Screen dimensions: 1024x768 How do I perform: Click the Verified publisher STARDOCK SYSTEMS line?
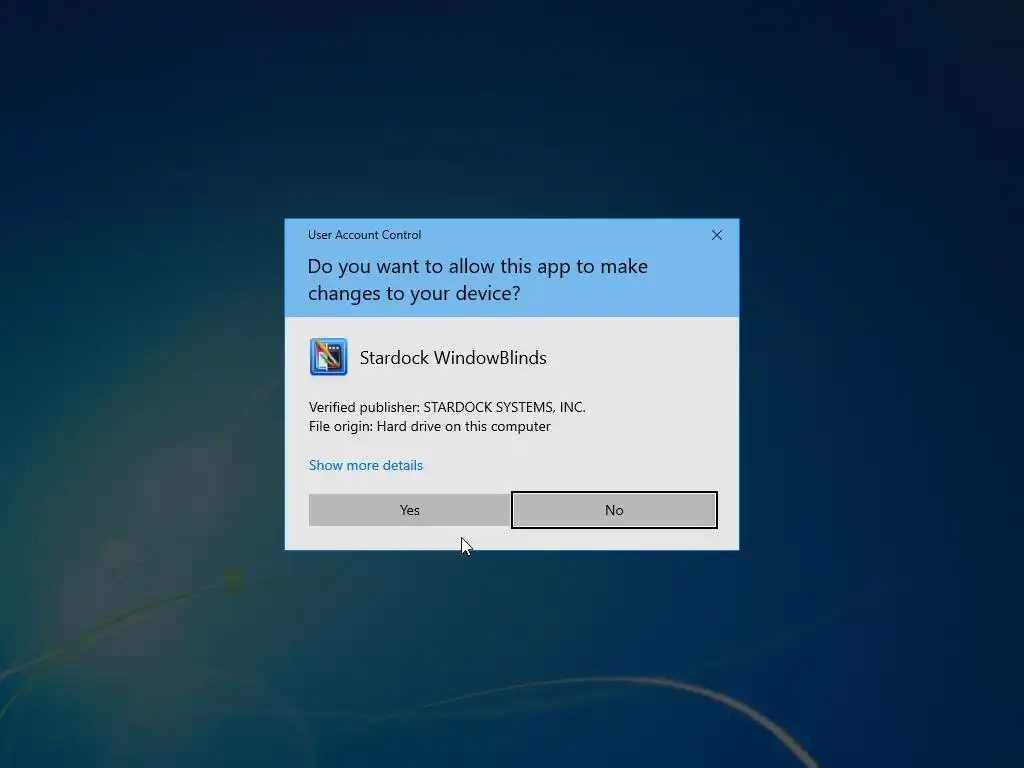447,407
